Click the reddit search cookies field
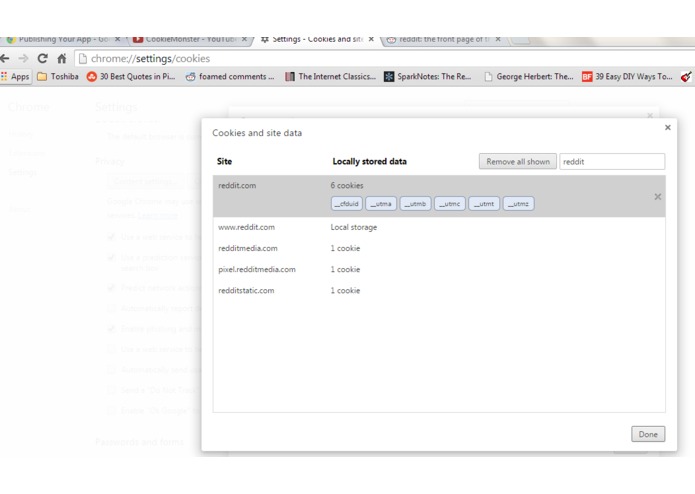This screenshot has width=695, height=494. point(612,162)
